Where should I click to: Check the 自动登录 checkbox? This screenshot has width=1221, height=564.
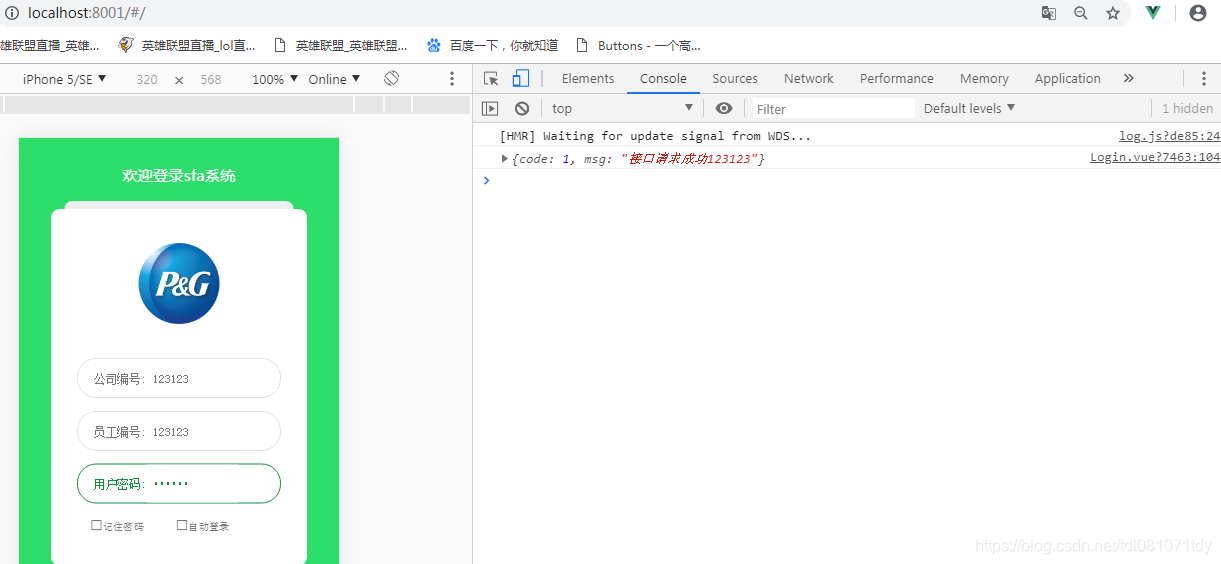coord(182,525)
